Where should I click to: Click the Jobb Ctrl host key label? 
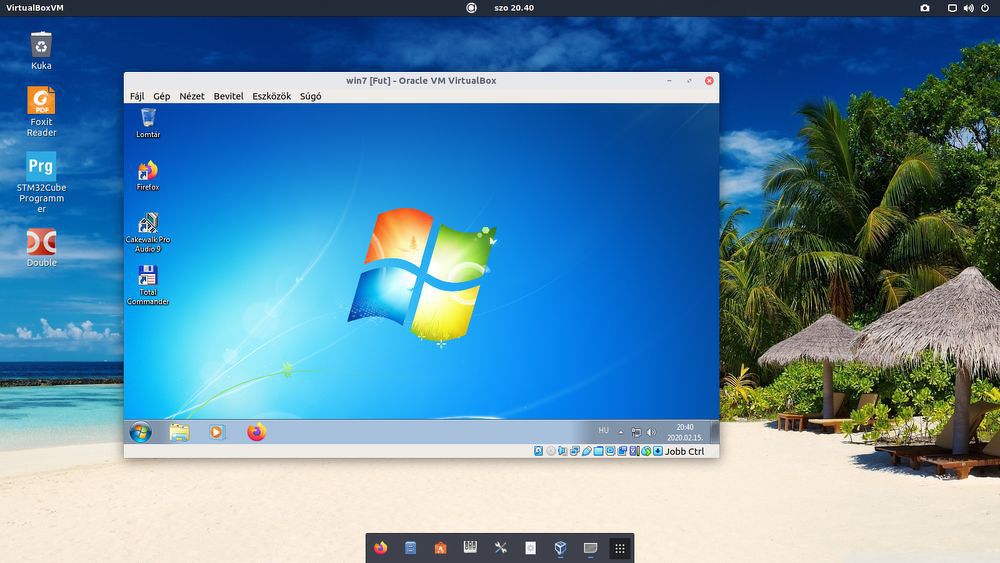tap(684, 451)
